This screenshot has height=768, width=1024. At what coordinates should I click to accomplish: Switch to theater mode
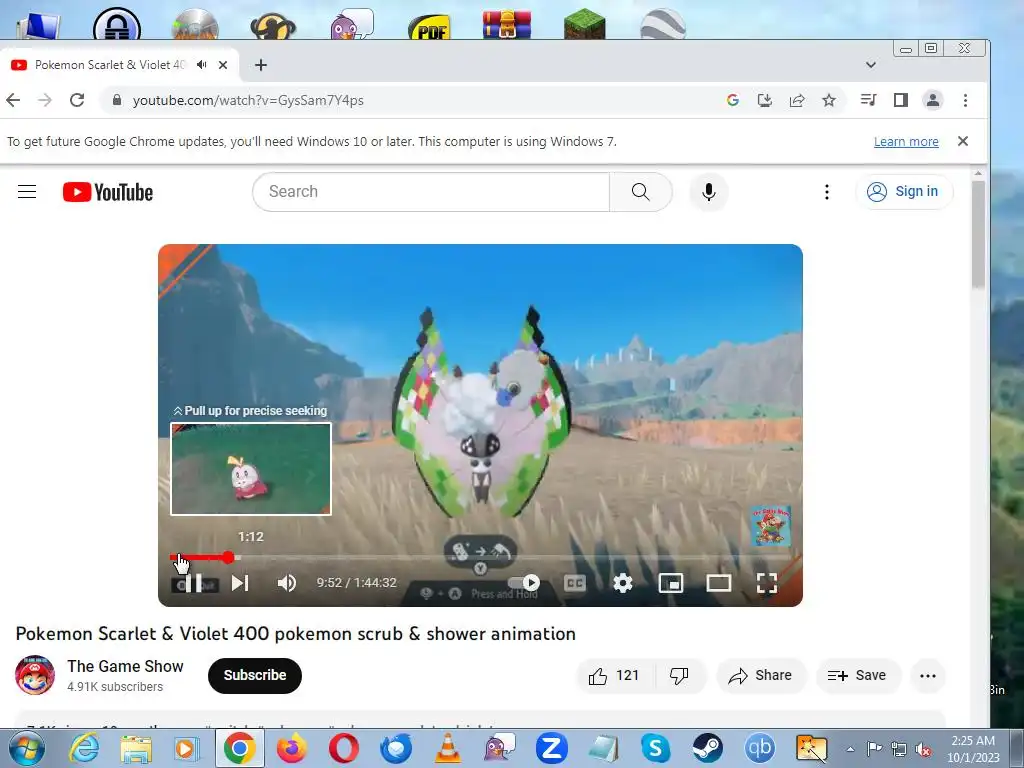pyautogui.click(x=718, y=583)
